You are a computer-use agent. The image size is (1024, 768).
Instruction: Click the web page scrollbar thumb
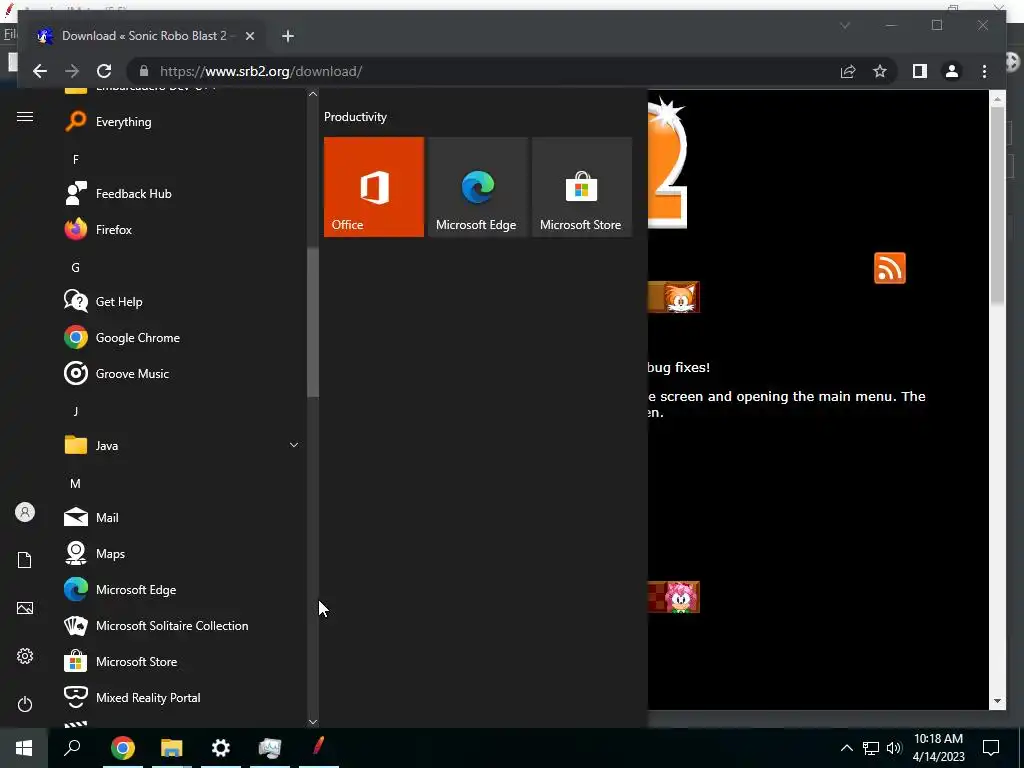click(997, 204)
